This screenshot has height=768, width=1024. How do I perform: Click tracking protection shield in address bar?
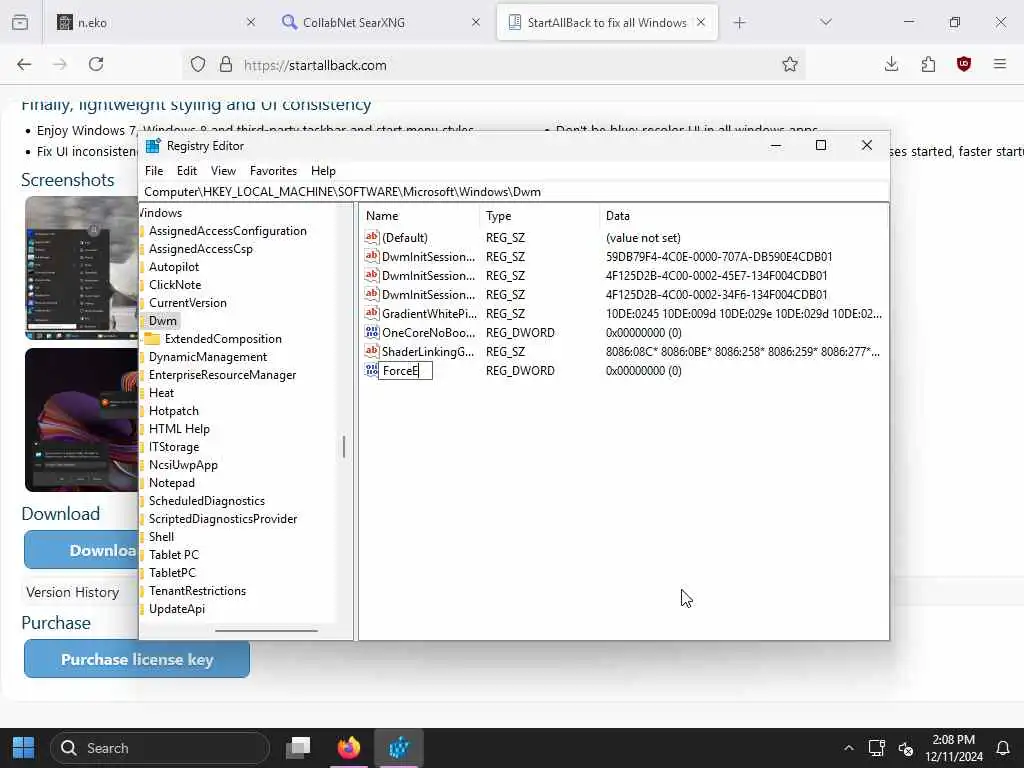[198, 64]
